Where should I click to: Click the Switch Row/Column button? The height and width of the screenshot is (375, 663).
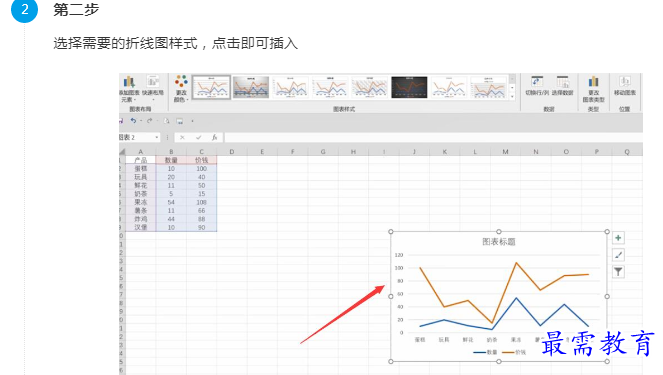(537, 86)
